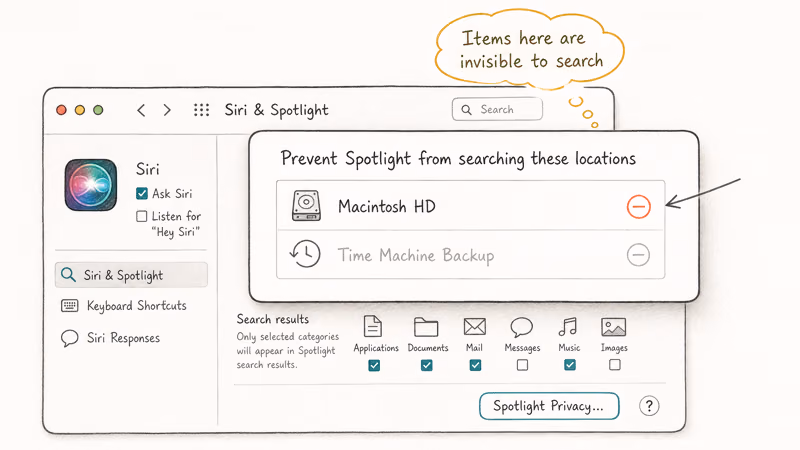
Task: Click the Images picture icon
Action: (613, 327)
